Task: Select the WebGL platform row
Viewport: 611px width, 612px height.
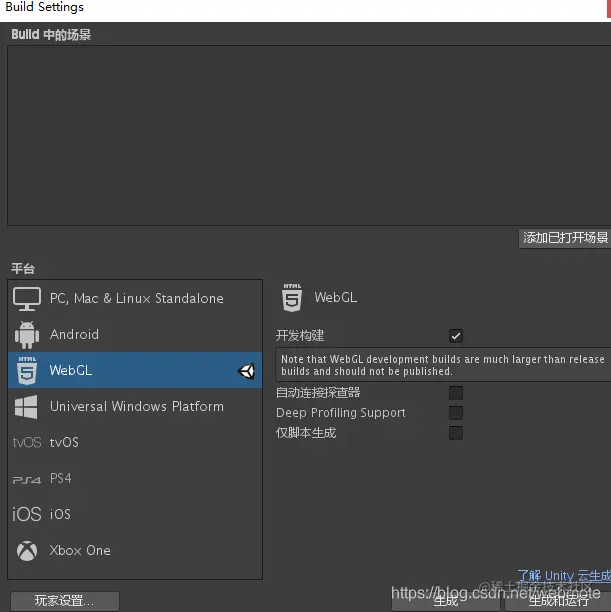Action: click(135, 370)
